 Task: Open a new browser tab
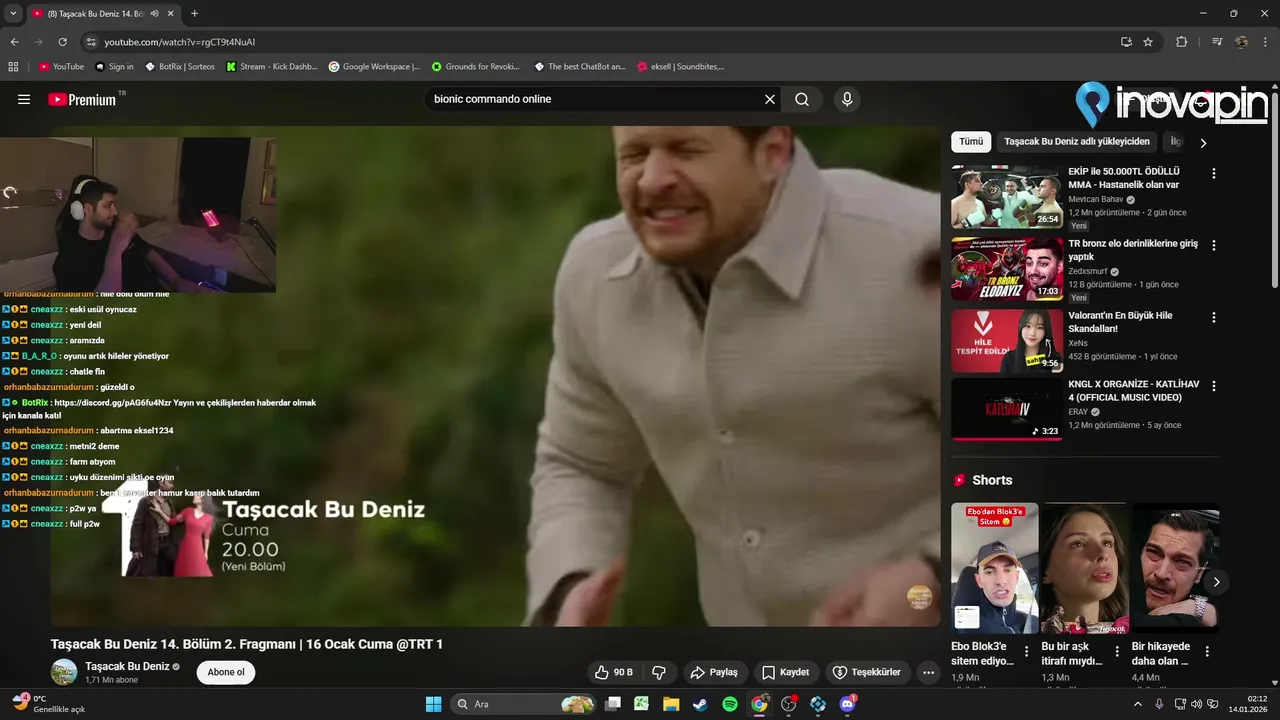[x=194, y=14]
